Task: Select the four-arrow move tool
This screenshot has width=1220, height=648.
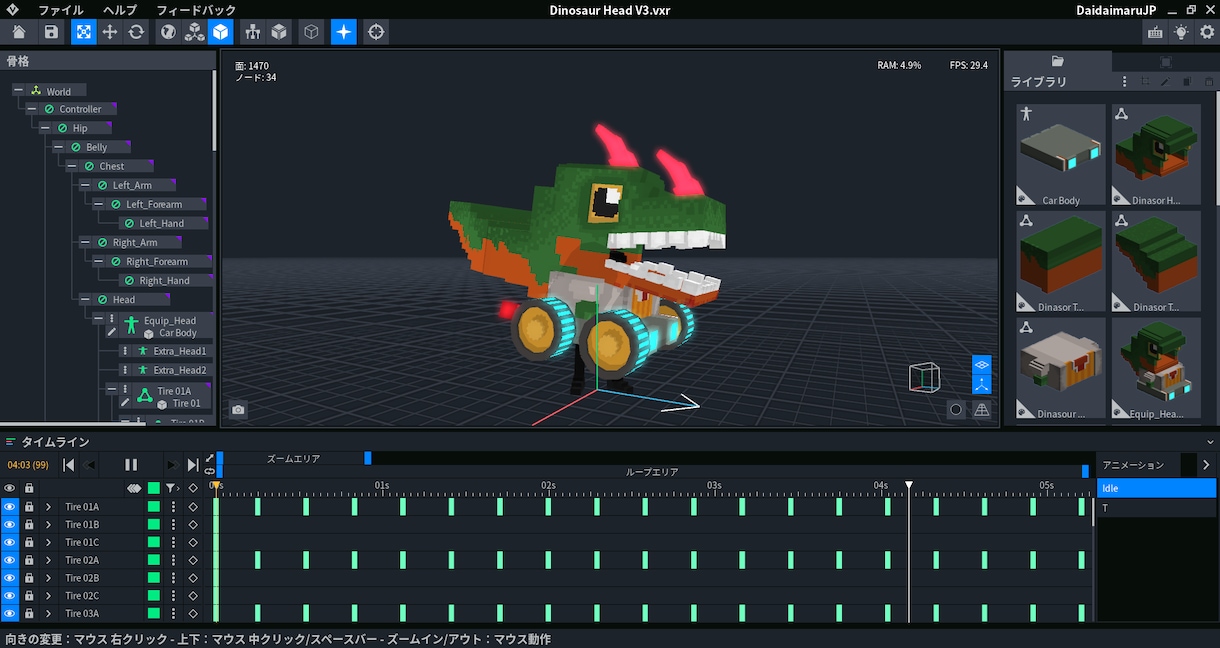Action: click(x=110, y=32)
